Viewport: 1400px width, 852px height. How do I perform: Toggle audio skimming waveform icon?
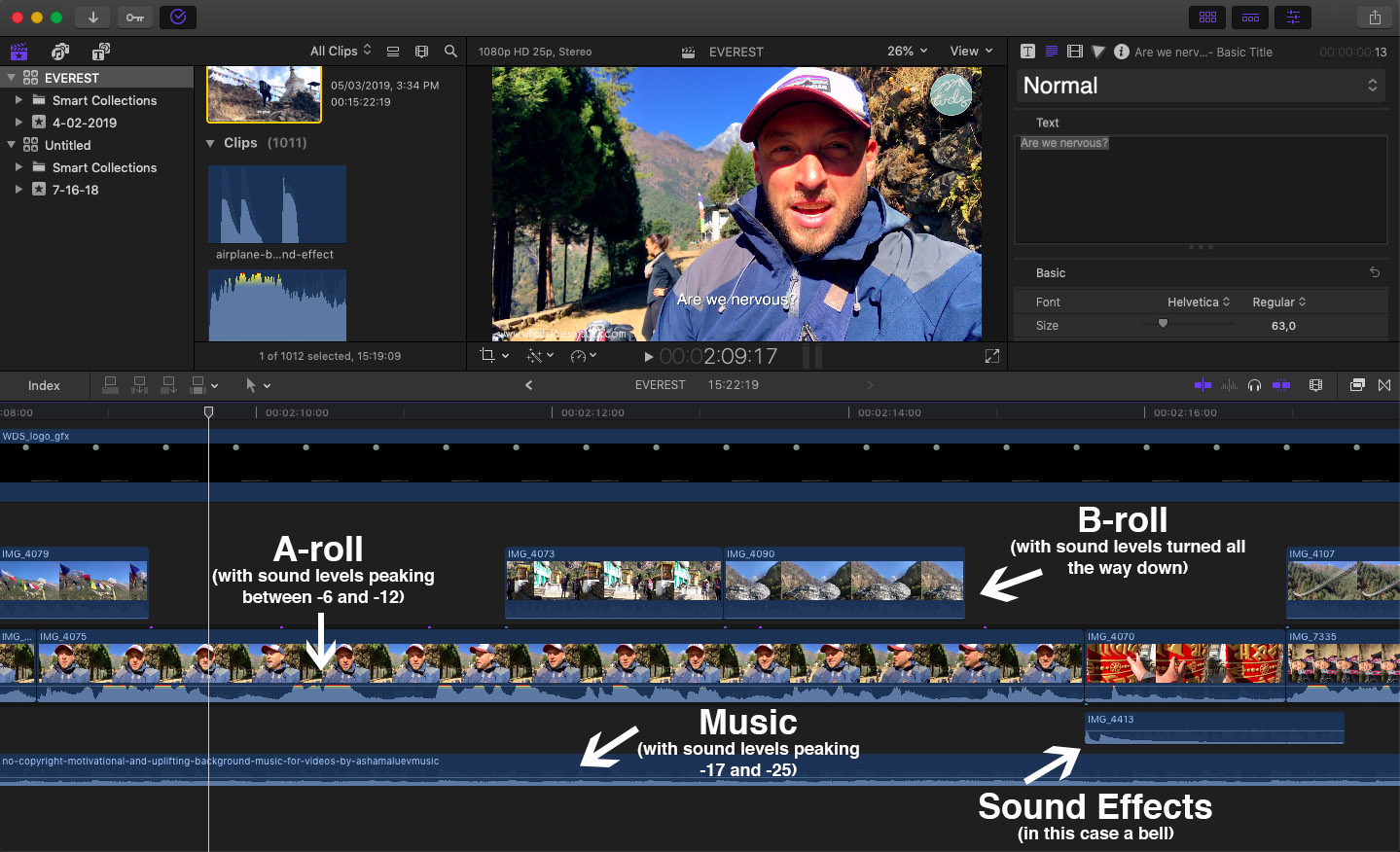[1229, 385]
